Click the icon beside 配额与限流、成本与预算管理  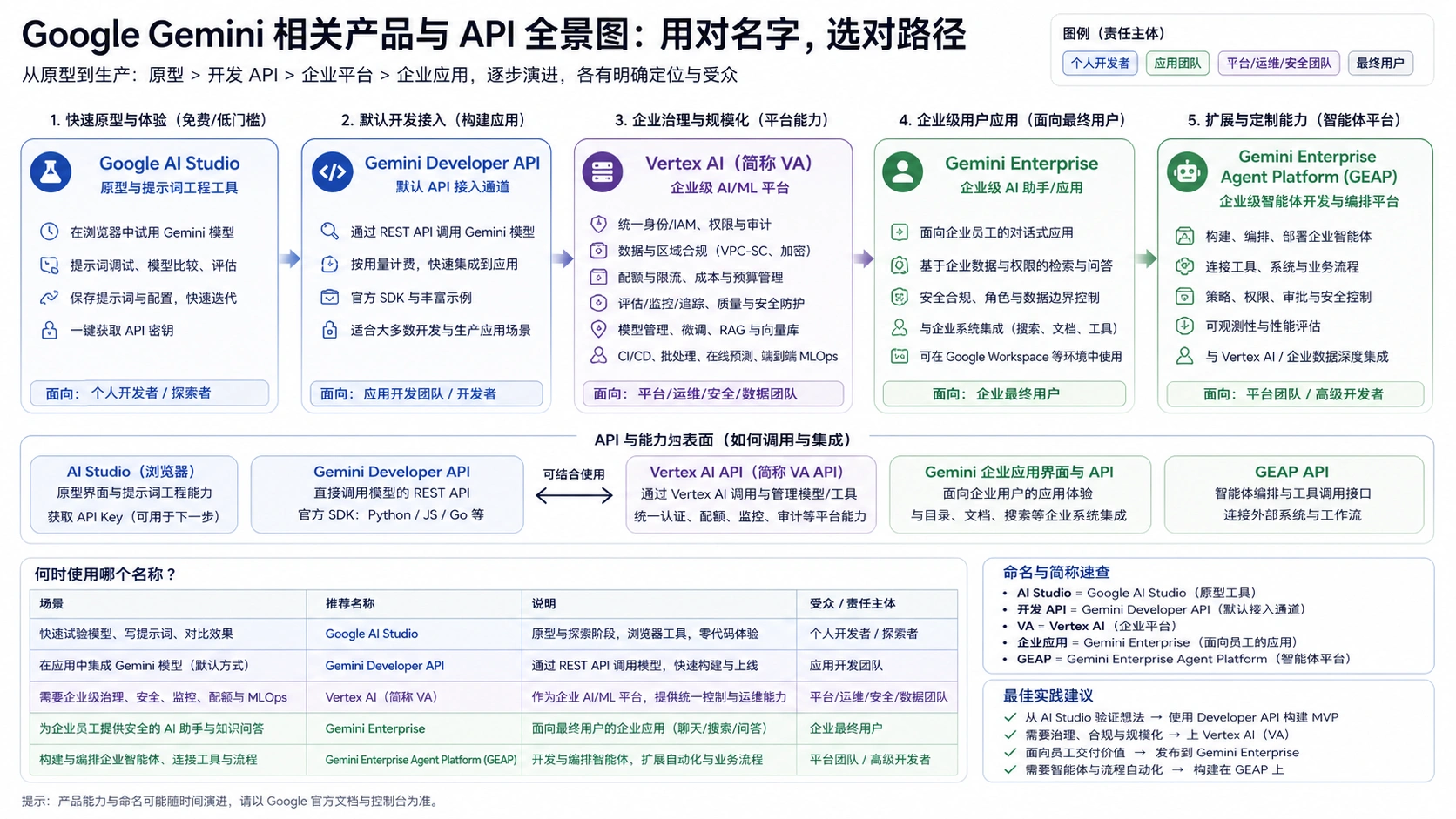[598, 277]
